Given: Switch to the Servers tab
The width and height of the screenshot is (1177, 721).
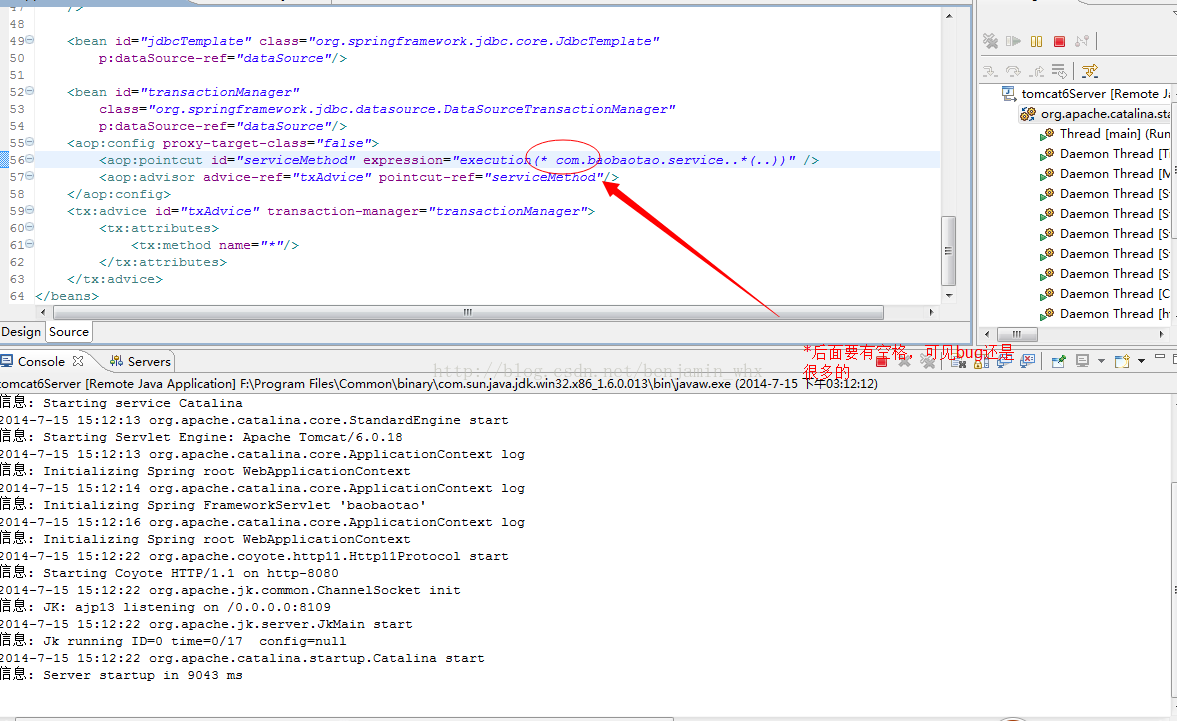Looking at the screenshot, I should 141,361.
